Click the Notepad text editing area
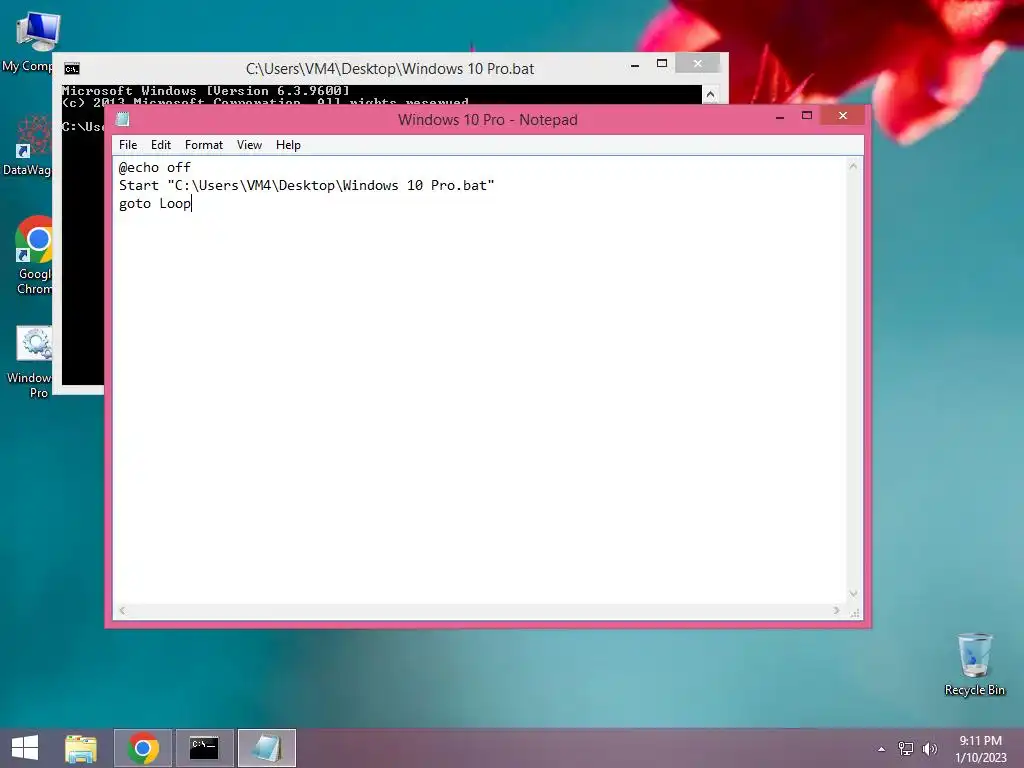 479,380
